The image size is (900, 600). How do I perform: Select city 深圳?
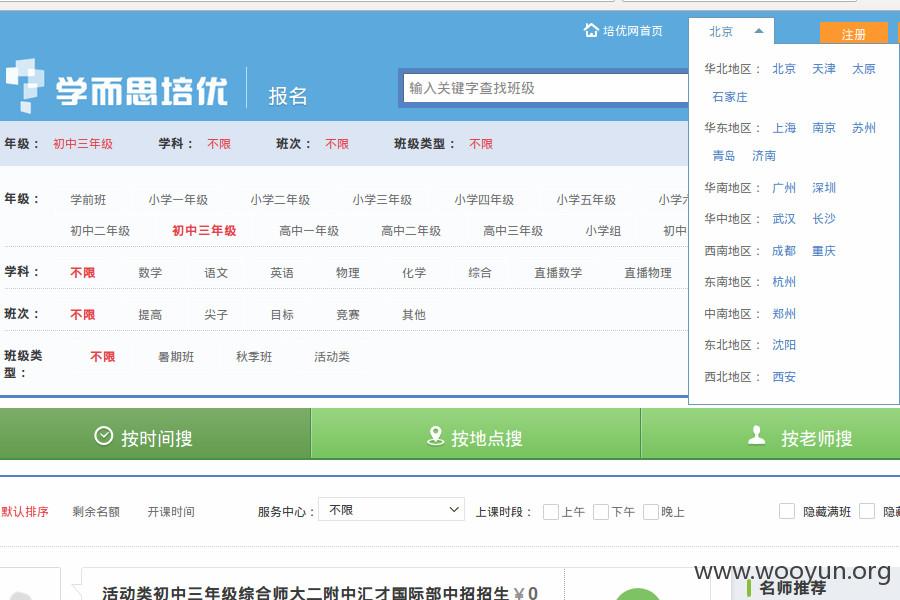coord(824,188)
